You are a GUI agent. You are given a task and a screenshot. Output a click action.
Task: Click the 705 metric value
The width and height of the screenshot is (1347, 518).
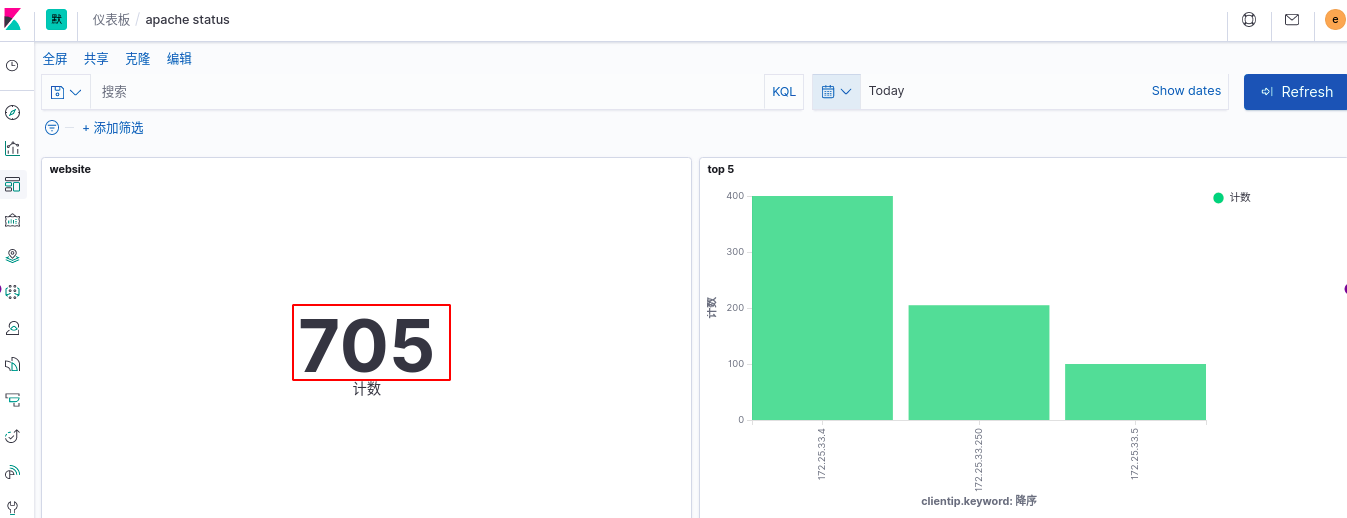[x=367, y=345]
